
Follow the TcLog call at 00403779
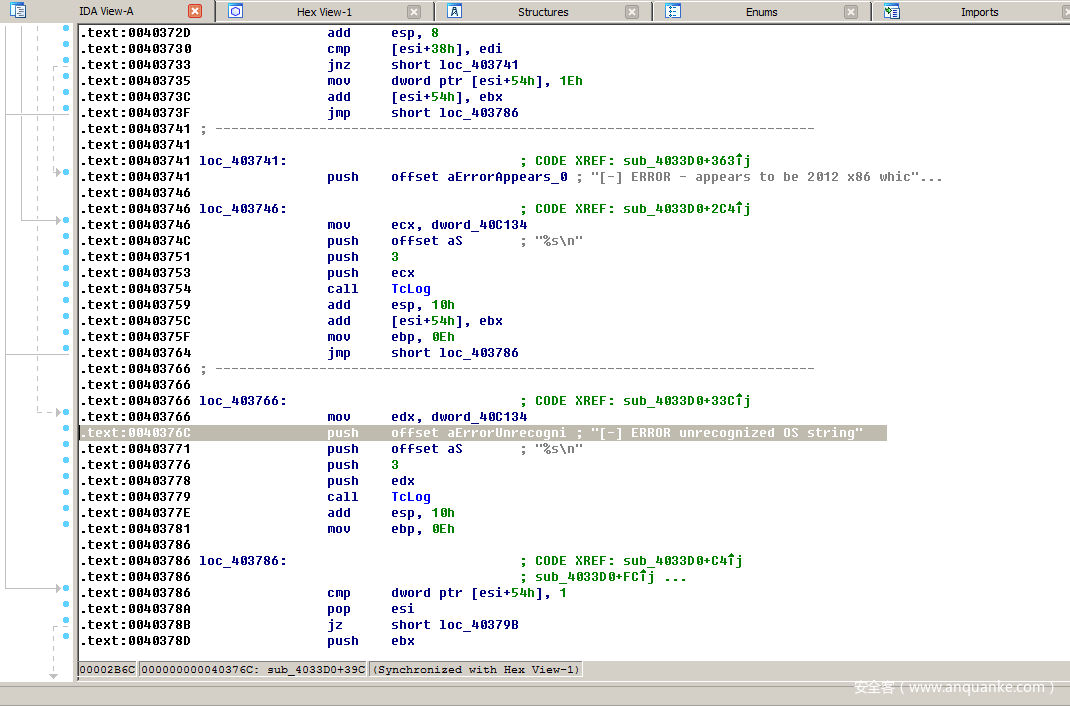410,497
